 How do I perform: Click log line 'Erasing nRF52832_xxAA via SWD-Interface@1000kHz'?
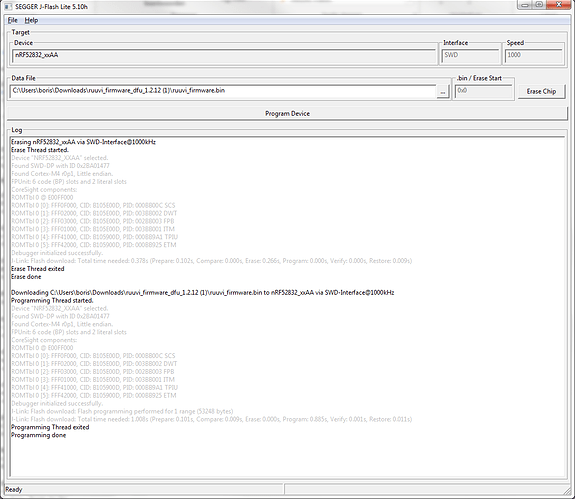coord(83,142)
